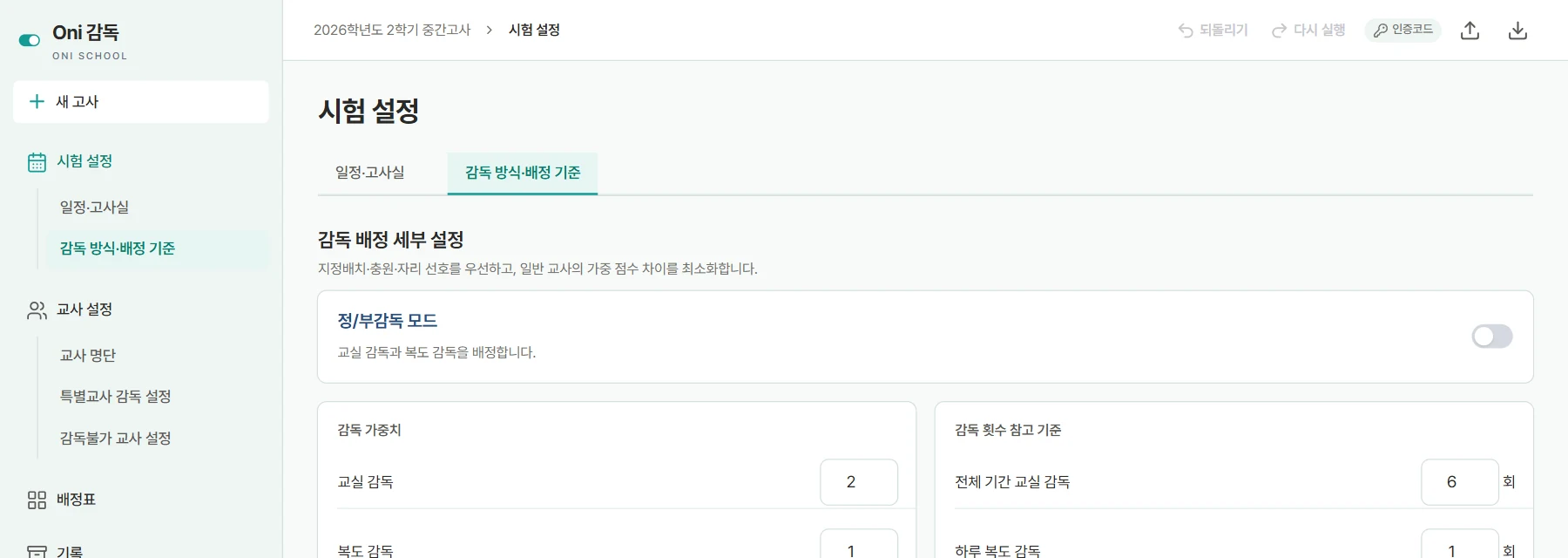
Task: Click the 전체 기간 교실 감독 count field
Action: coord(1460,482)
